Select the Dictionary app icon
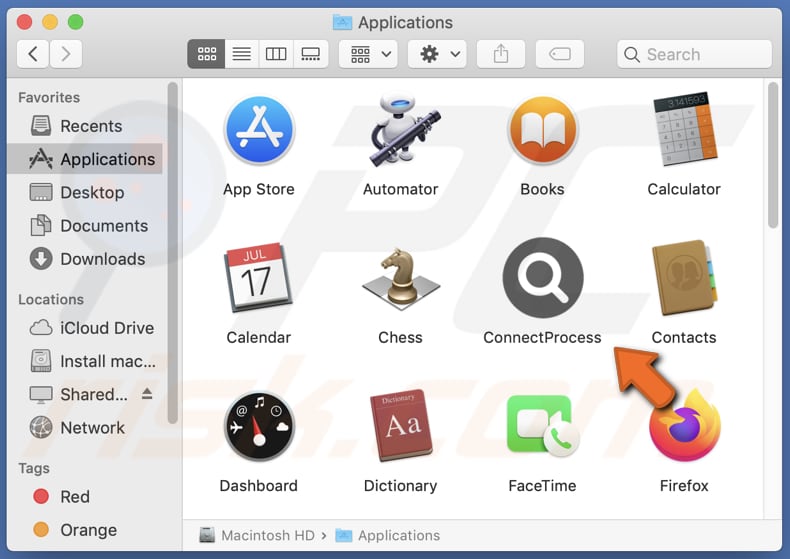 (x=401, y=426)
